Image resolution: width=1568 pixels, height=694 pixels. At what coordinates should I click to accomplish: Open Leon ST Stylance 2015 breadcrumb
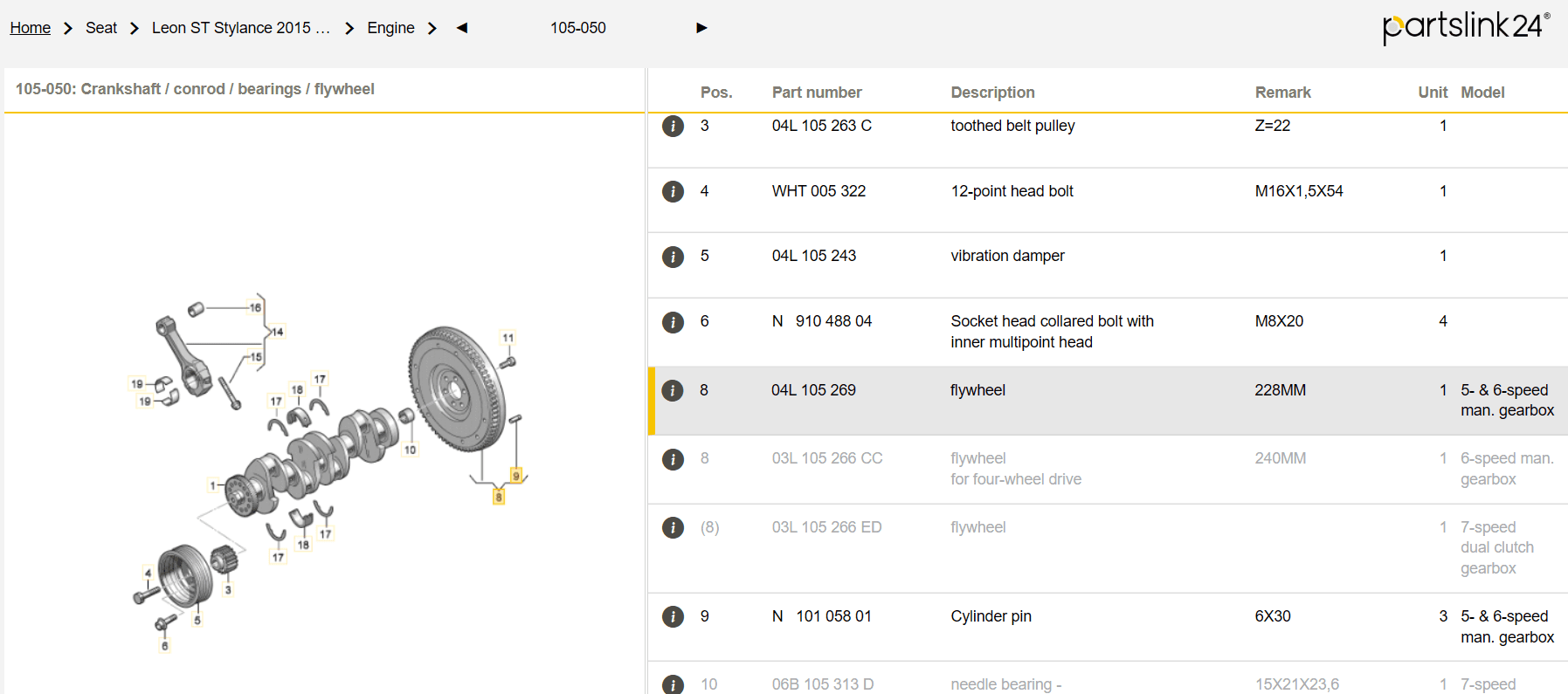tap(240, 28)
